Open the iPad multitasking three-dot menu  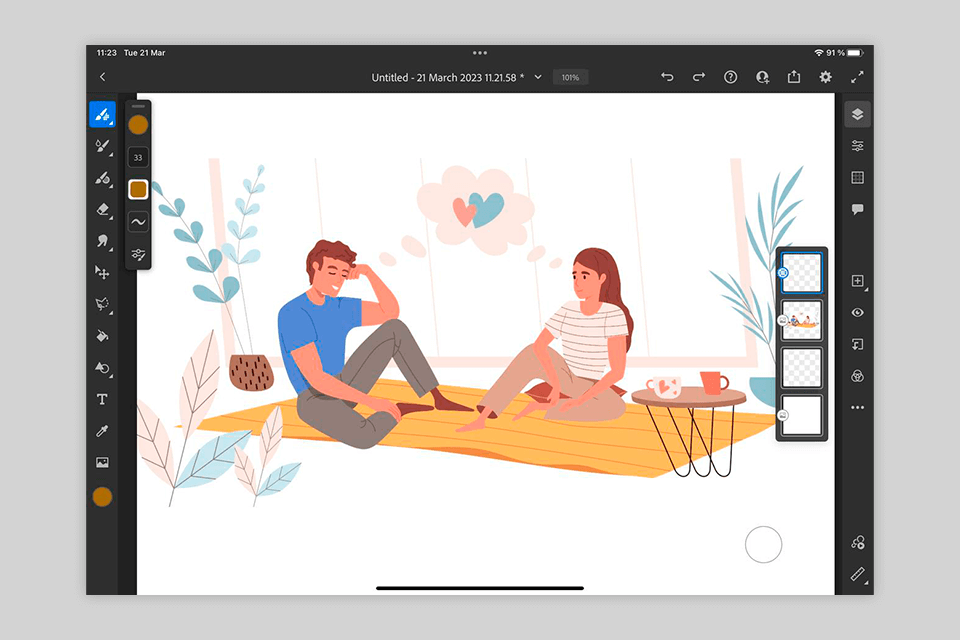480,53
